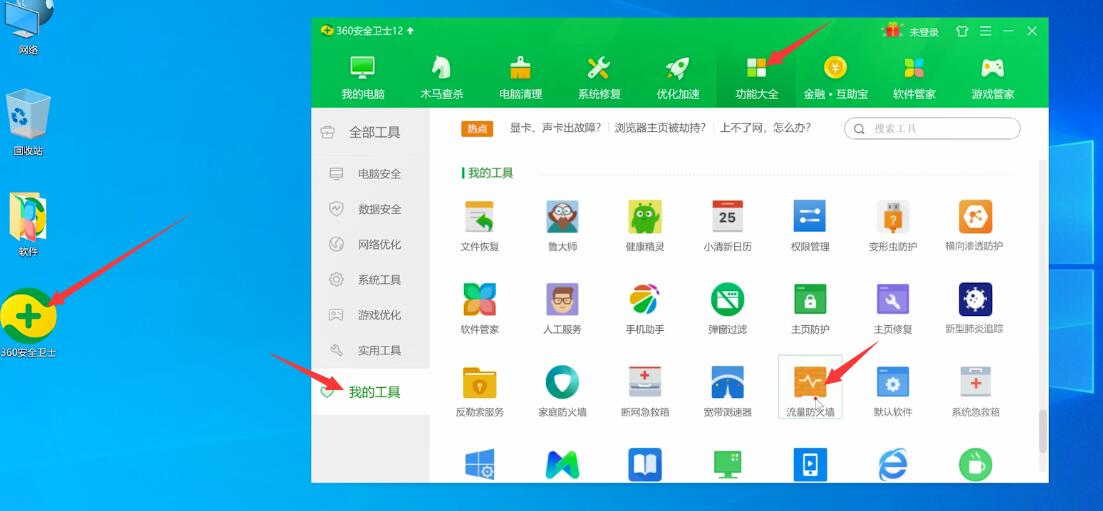Open the 上不了网,怎么办? link
The width and height of the screenshot is (1103, 511).
tap(765, 128)
